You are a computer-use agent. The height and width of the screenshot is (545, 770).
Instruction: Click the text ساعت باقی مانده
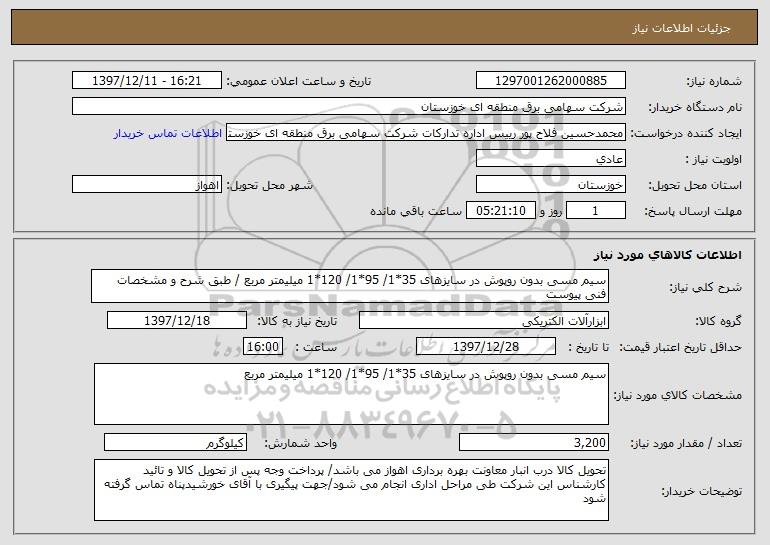(x=416, y=211)
